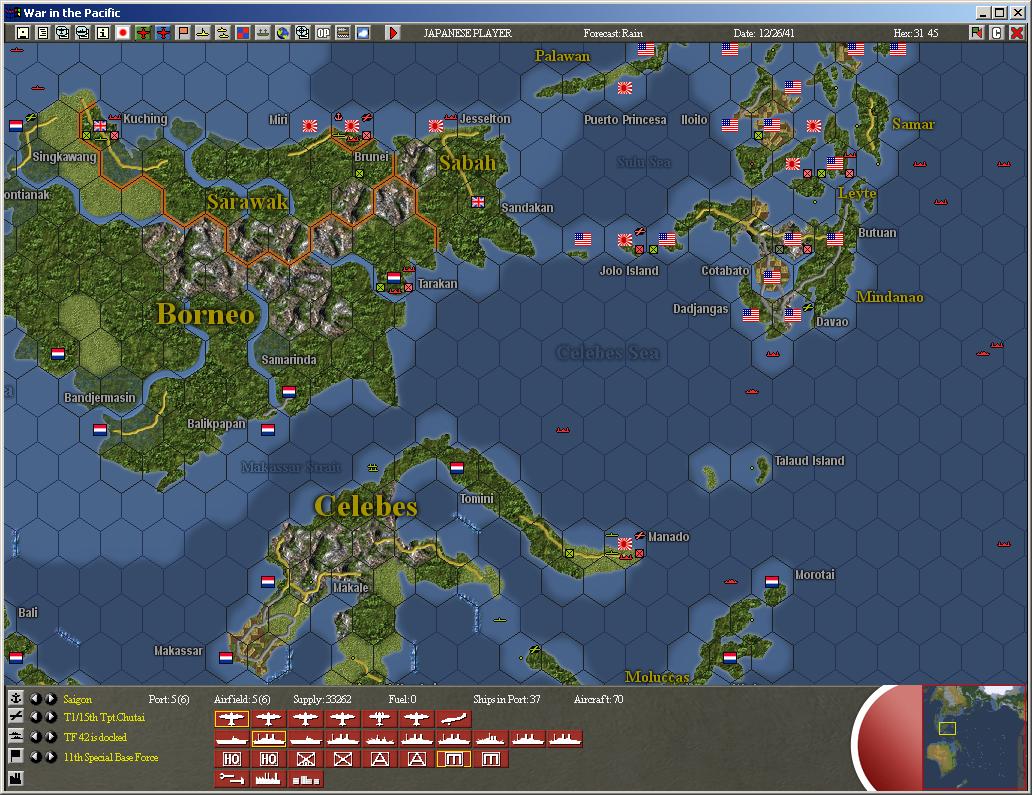Next air unit arrow beside T1/15th Tpt Chutai
Viewport: 1032px width, 795px height.
tap(50, 717)
